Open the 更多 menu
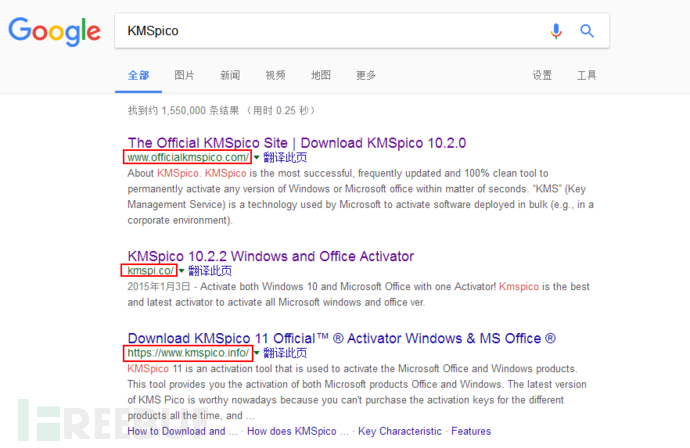 (x=366, y=75)
